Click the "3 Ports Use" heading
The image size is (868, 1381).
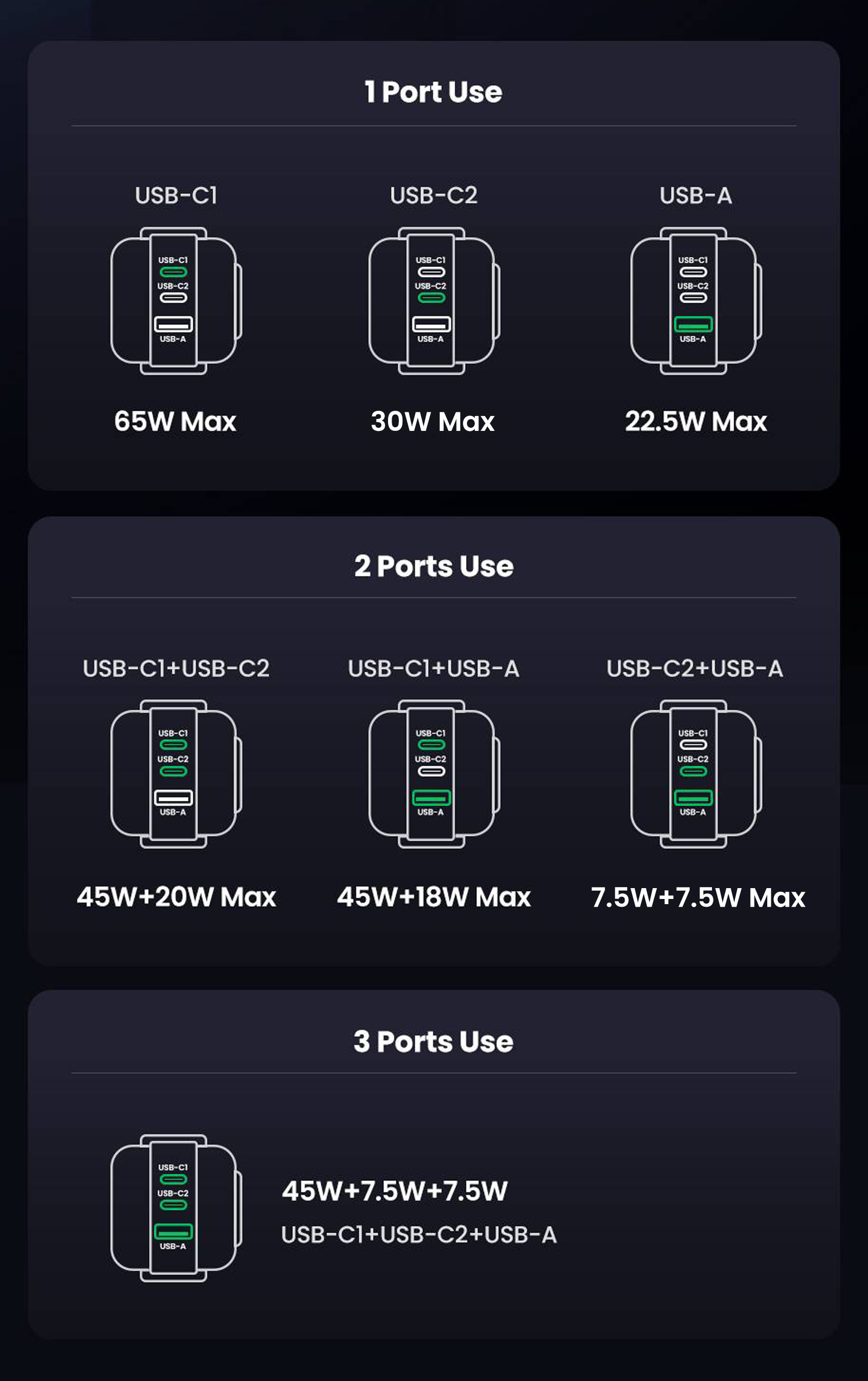point(433,1042)
